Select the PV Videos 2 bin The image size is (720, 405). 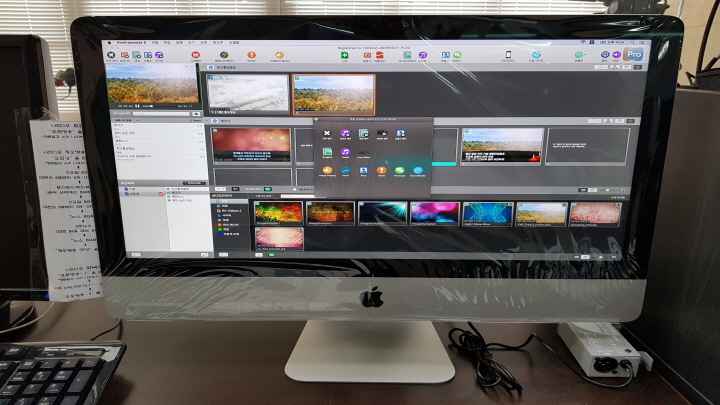234,211
